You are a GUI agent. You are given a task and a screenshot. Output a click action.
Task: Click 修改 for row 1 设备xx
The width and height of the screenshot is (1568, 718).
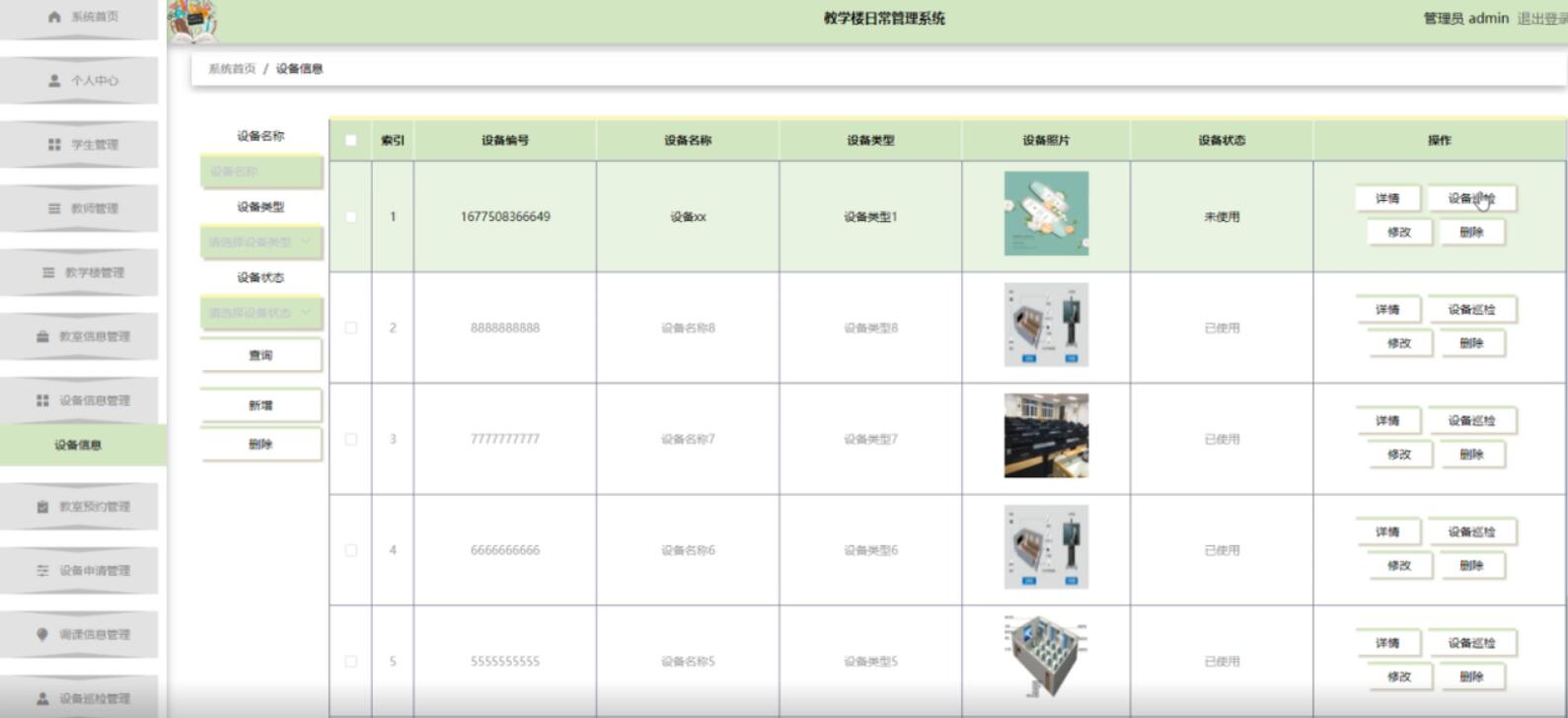(1399, 232)
